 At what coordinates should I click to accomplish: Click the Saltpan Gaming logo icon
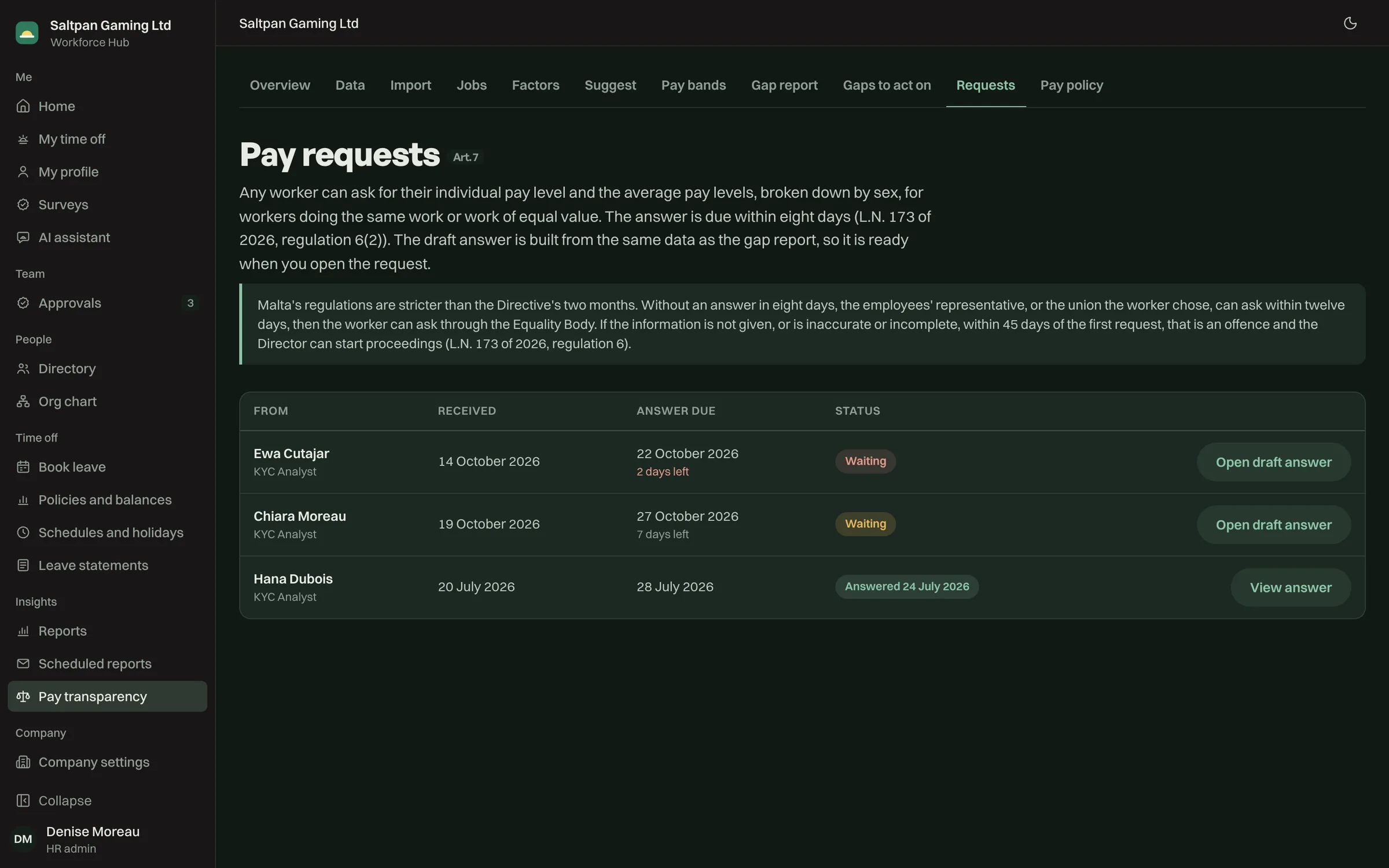pyautogui.click(x=27, y=33)
